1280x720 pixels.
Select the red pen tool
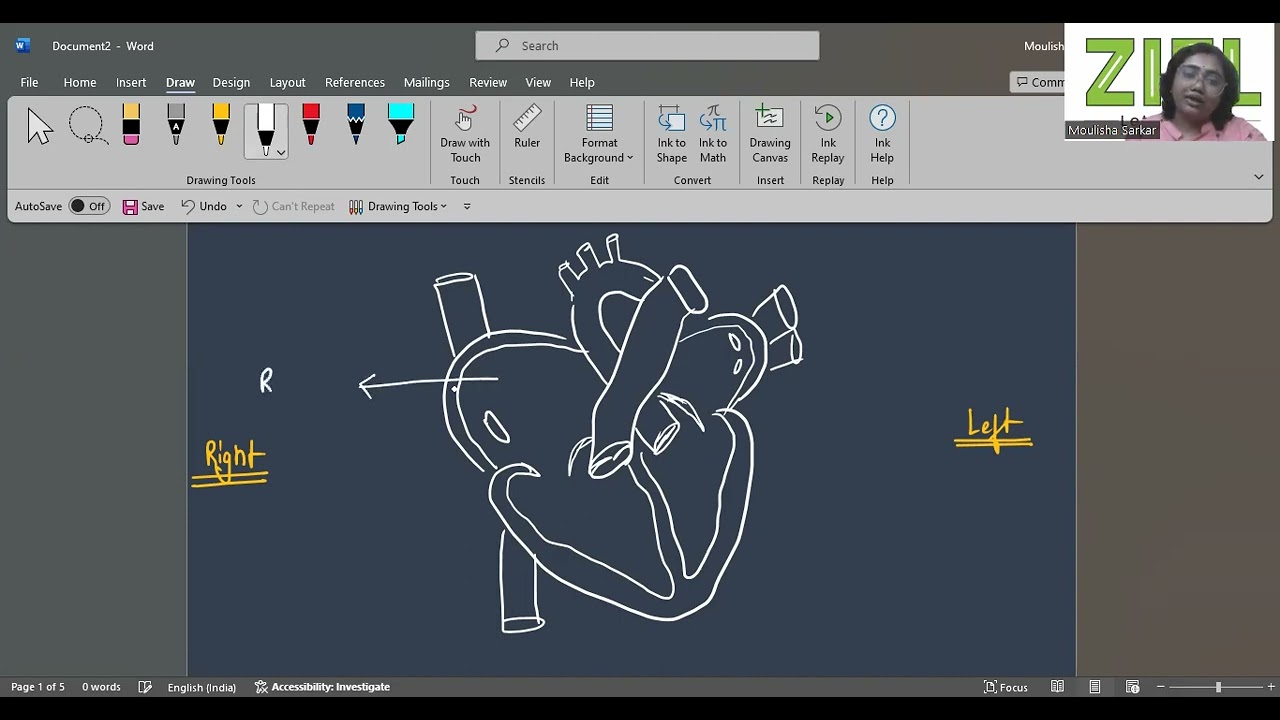point(311,125)
